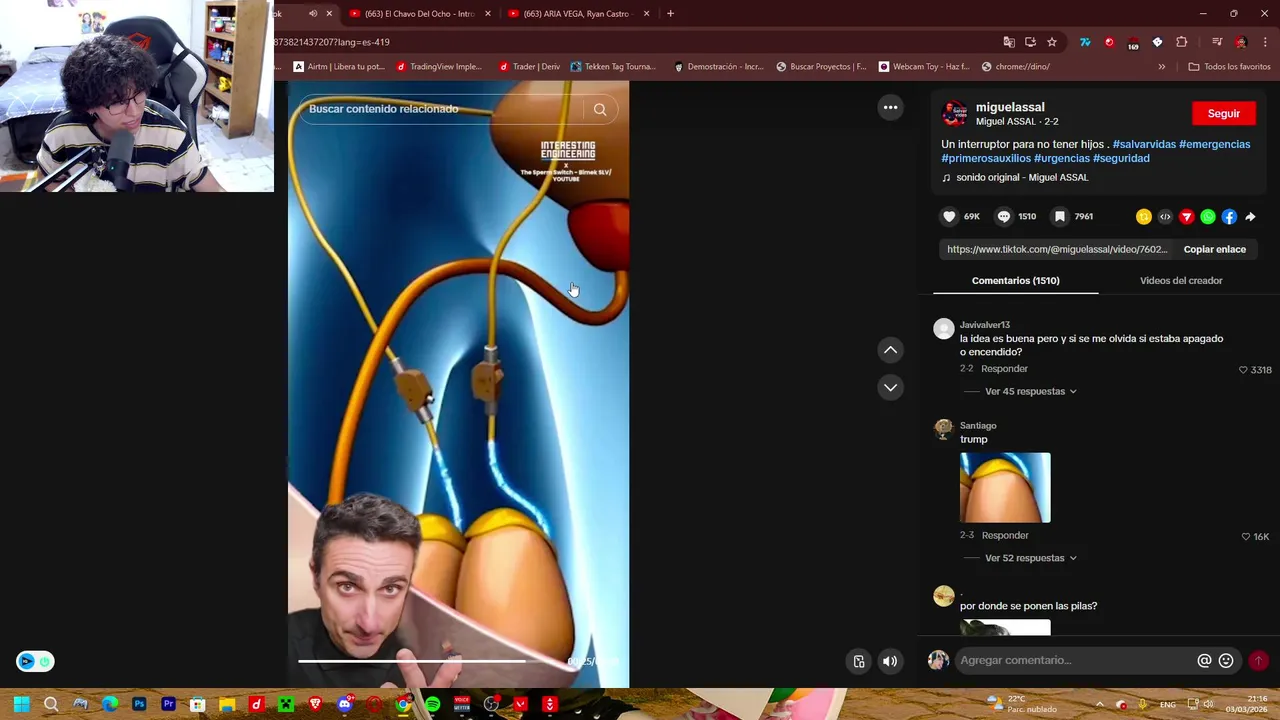Like Santiago's comment heart
Viewport: 1280px width, 720px height.
(x=1245, y=537)
